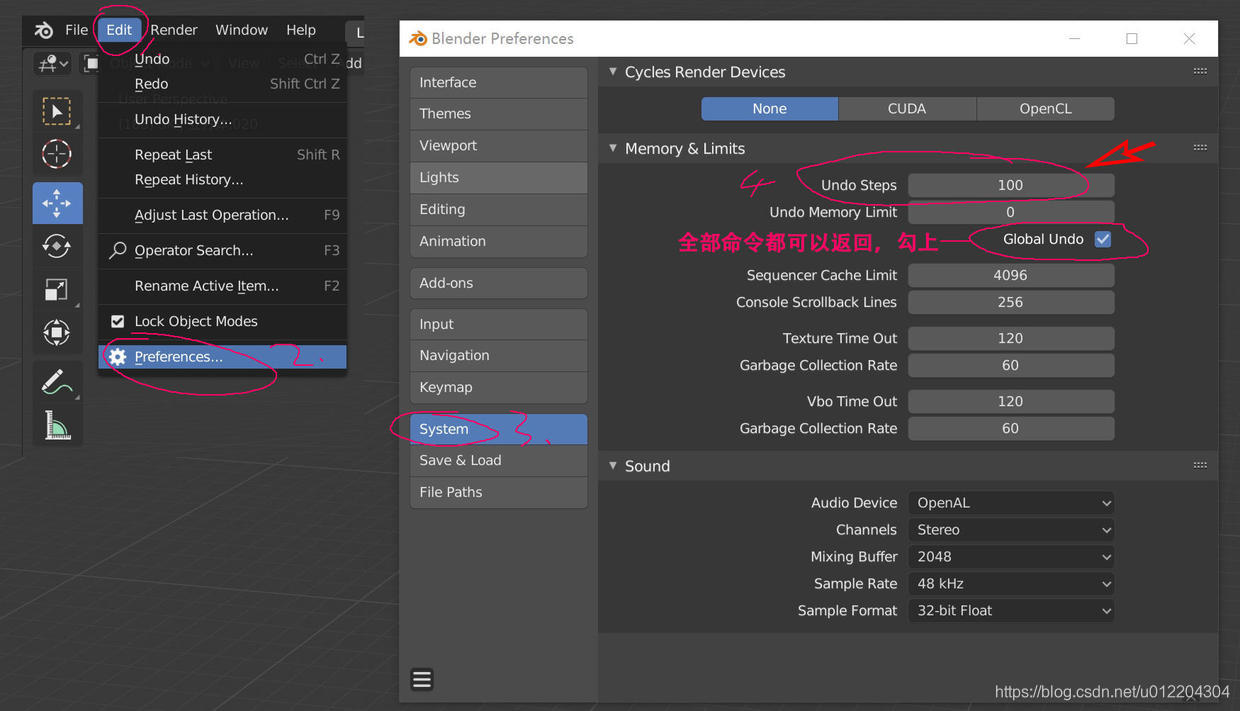The image size is (1240, 711).
Task: Open the editor type dropdown icon
Action: [x=52, y=64]
